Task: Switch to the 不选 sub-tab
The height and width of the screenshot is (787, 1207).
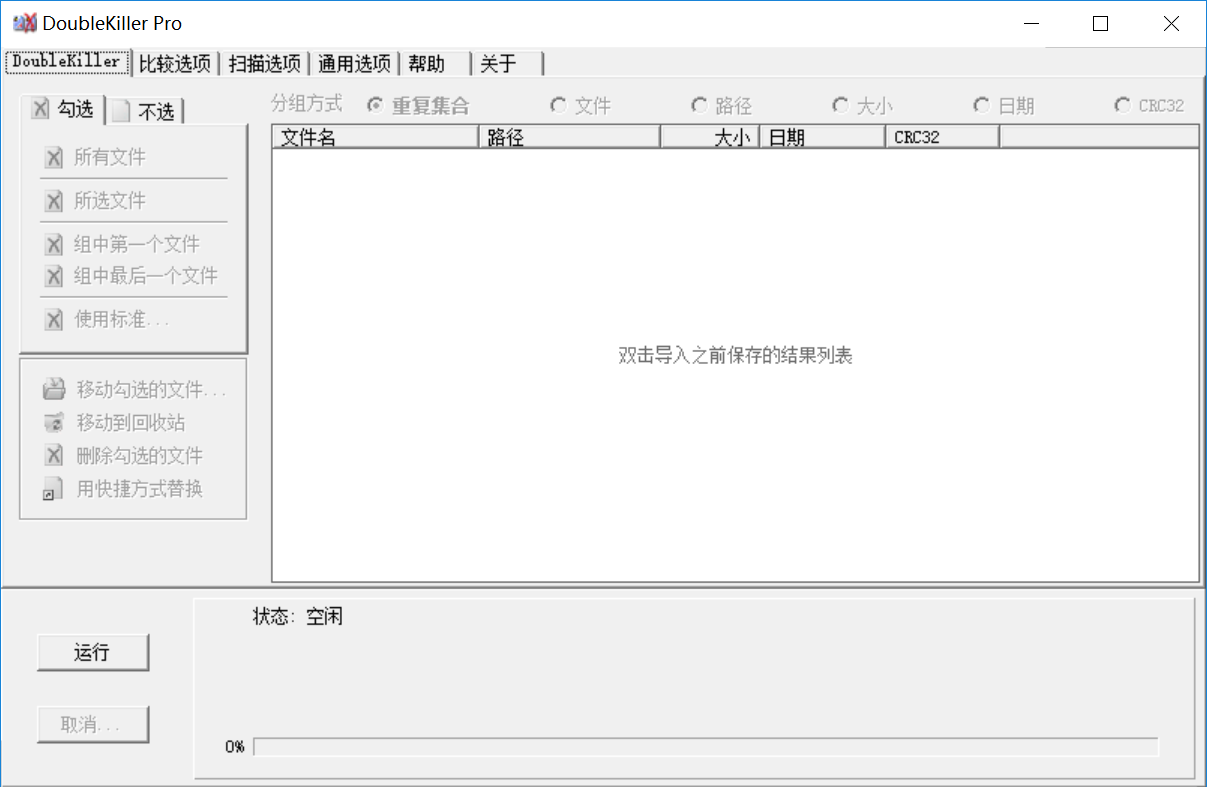Action: [x=146, y=112]
